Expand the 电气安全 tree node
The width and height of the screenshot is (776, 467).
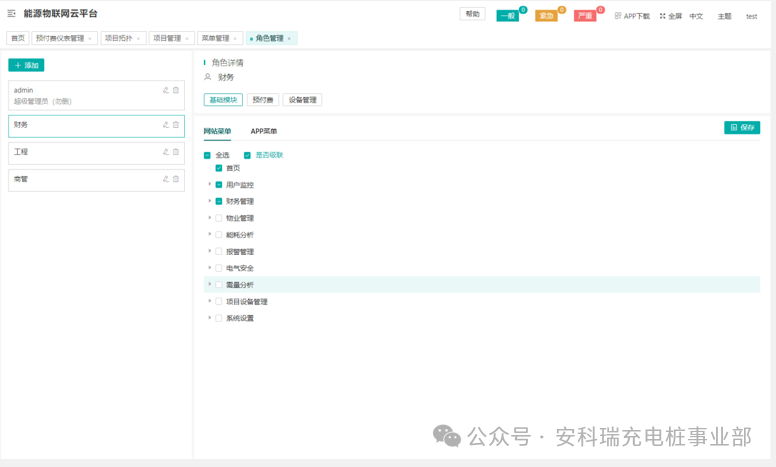[210, 268]
